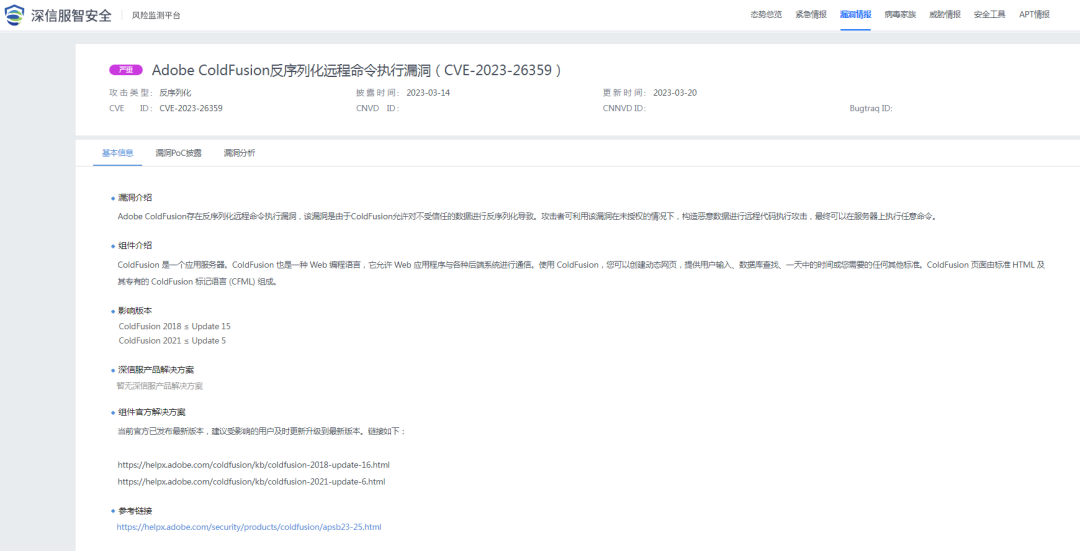The height and width of the screenshot is (551, 1080).
Task: Click the 组件官方解决方案 heading
Action: pyautogui.click(x=152, y=413)
